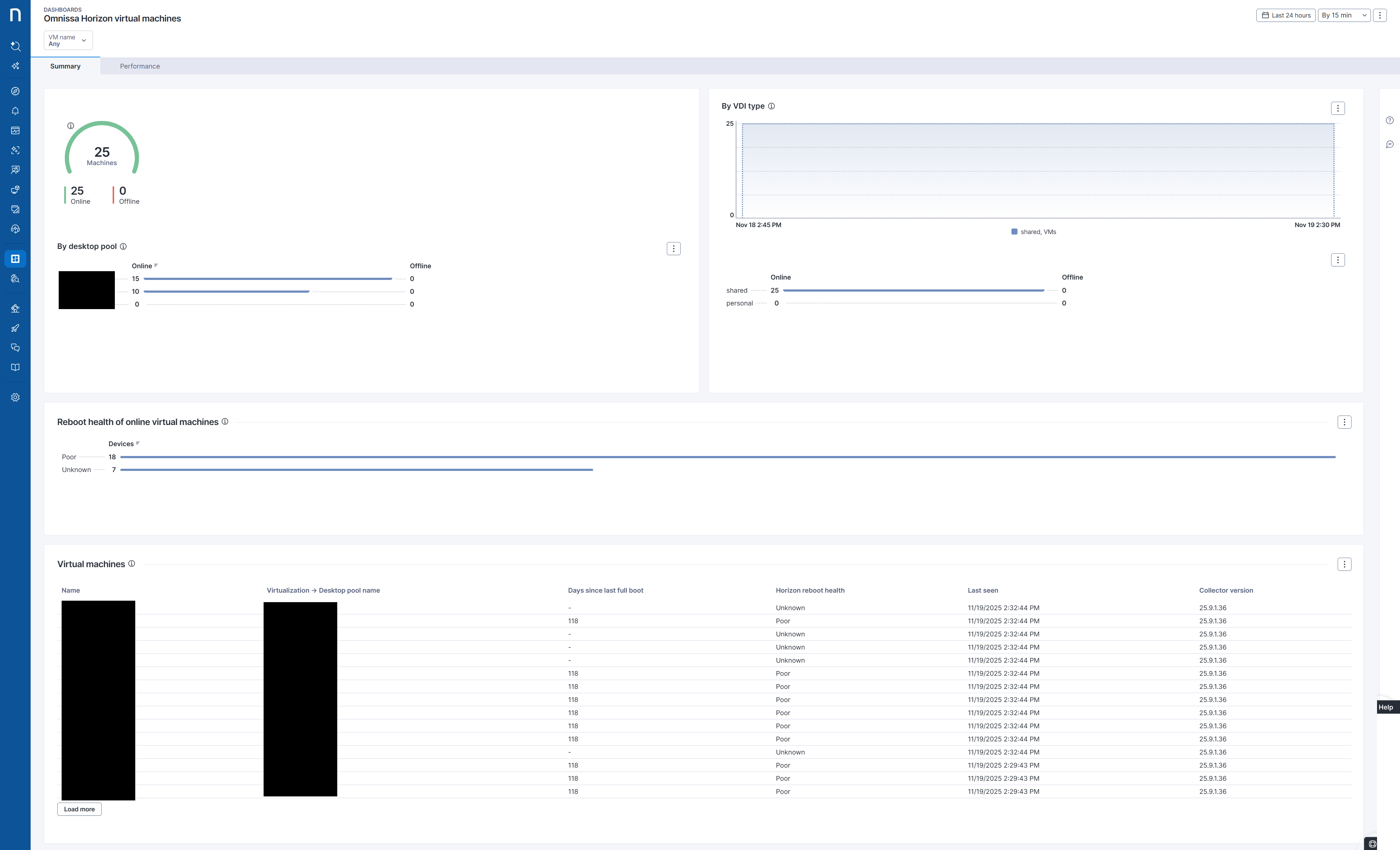Click the rocket icon in sidebar

pyautogui.click(x=15, y=328)
